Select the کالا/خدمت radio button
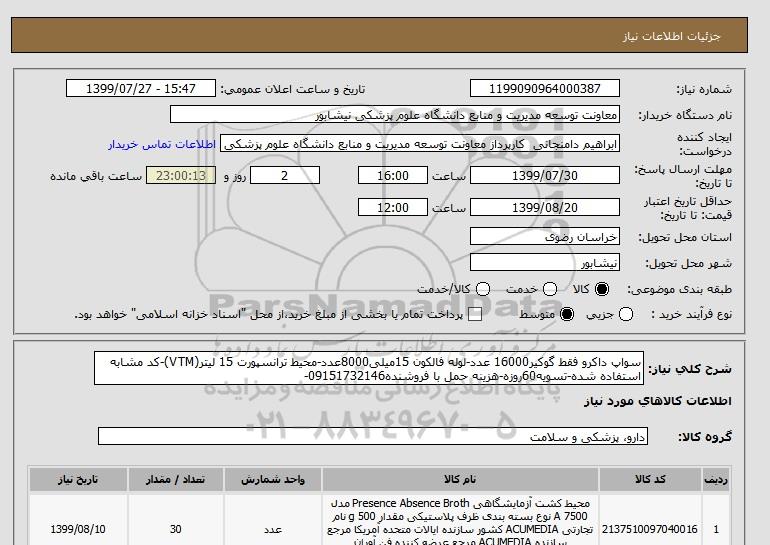Viewport: 770px width, 545px height. pos(483,289)
